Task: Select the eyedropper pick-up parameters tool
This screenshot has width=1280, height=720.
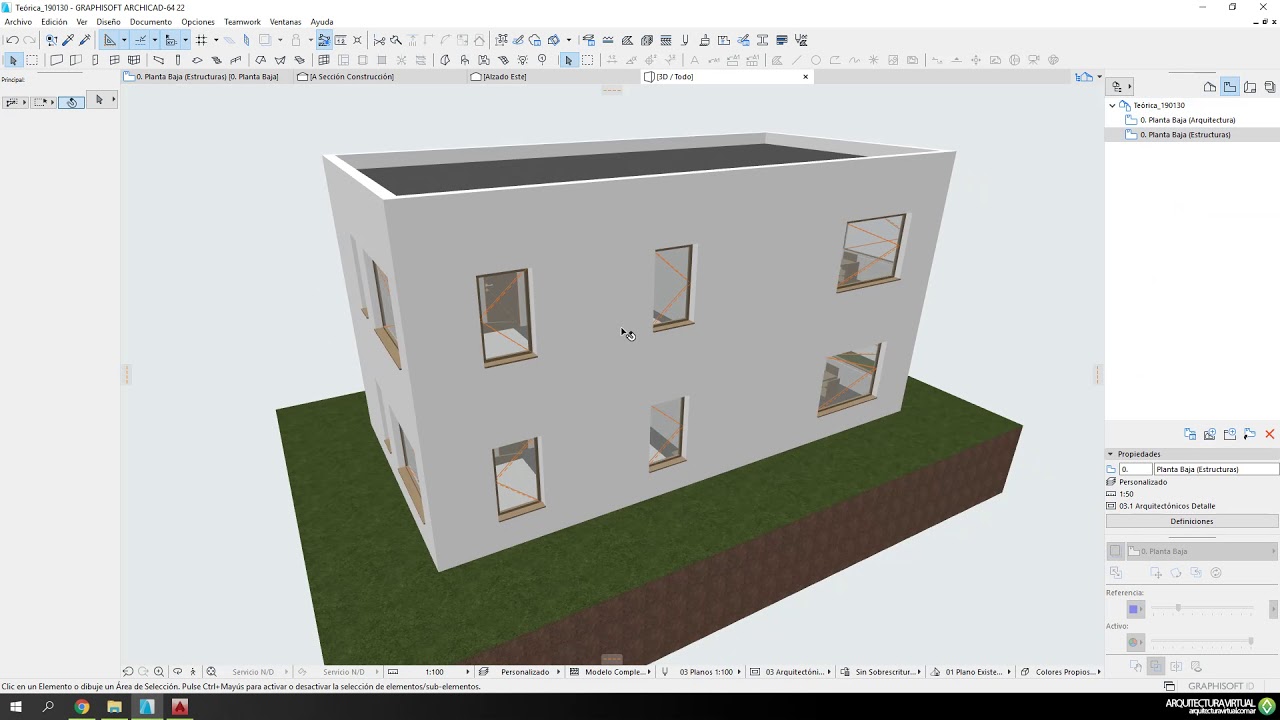Action: point(68,40)
